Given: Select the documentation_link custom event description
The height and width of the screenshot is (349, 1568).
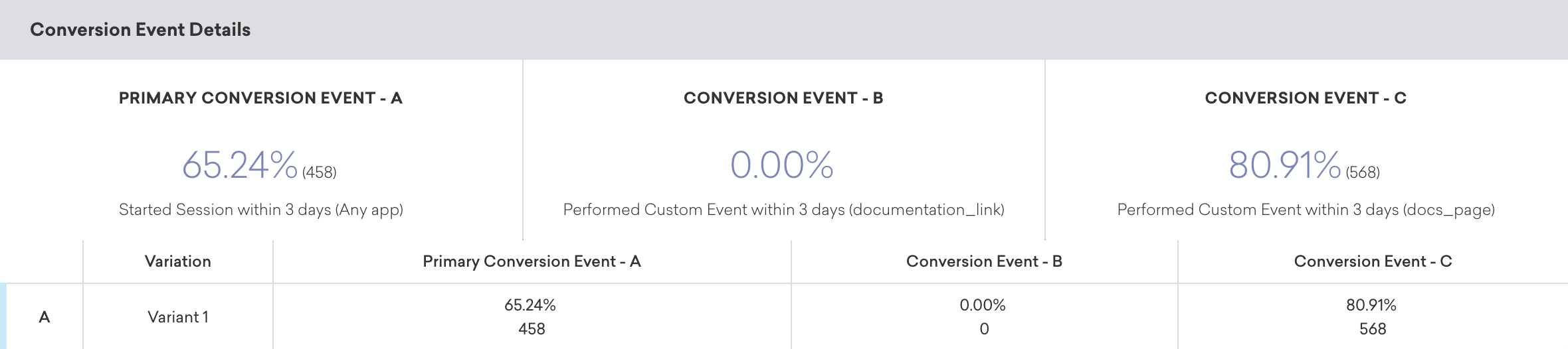Looking at the screenshot, I should point(783,210).
